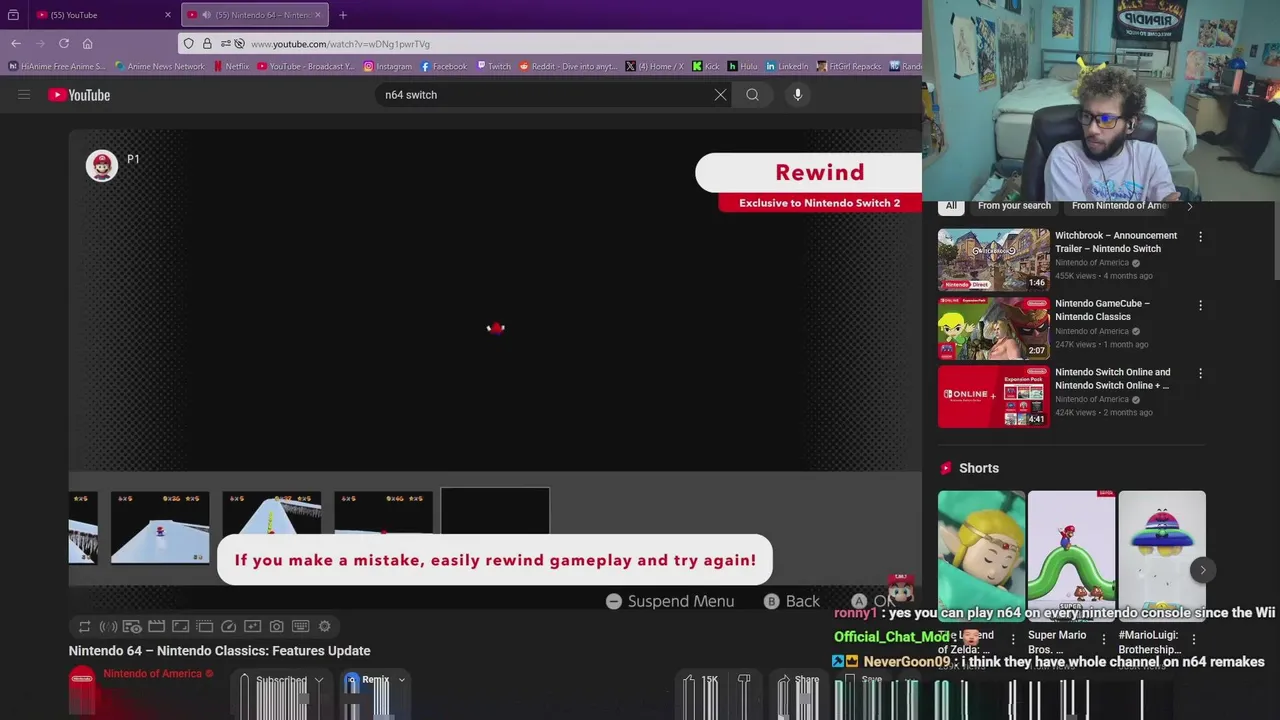Clear the search box with the X icon
1280x720 pixels.
720,95
